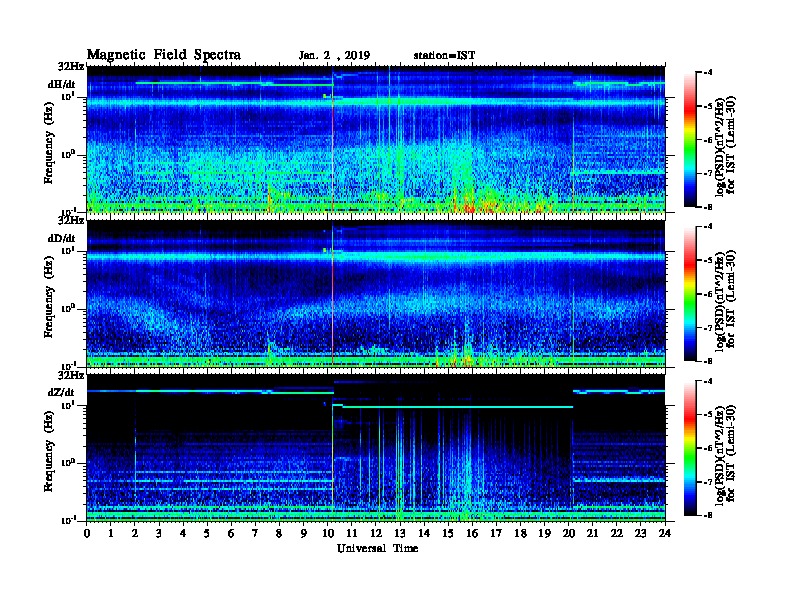
Task: Click the 10^0 frequency tick of dZ/dt panel
Action: pyautogui.click(x=68, y=463)
